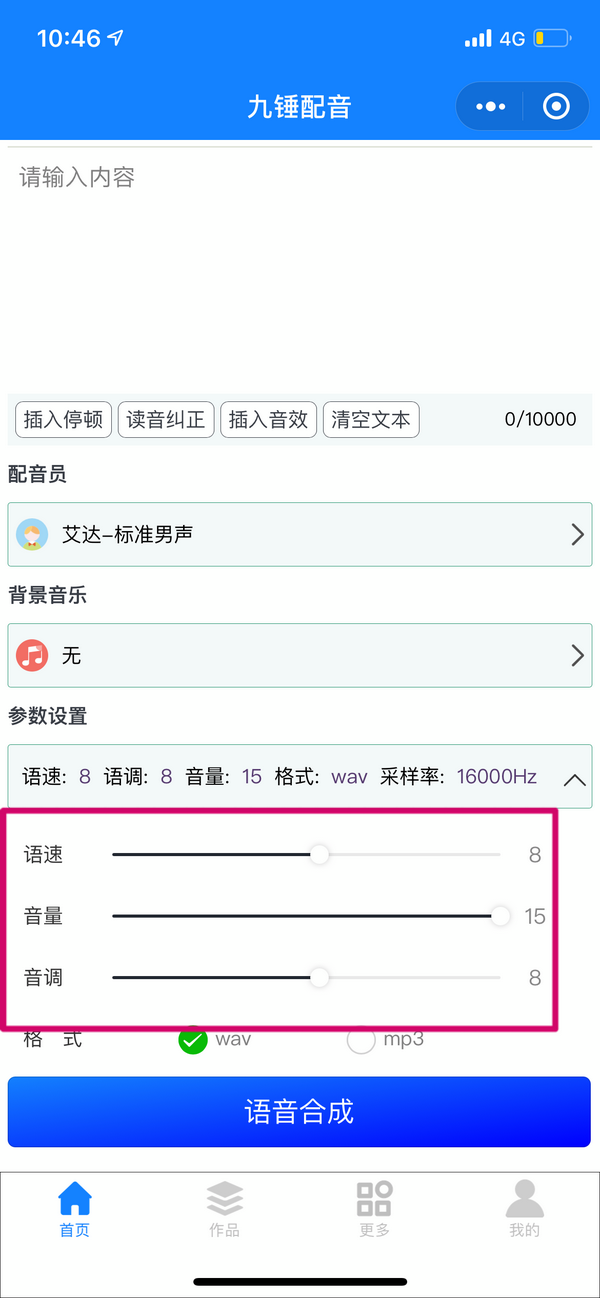Expand the 艾达-标准男声 voice selector arrow
This screenshot has width=600, height=1298.
point(577,535)
